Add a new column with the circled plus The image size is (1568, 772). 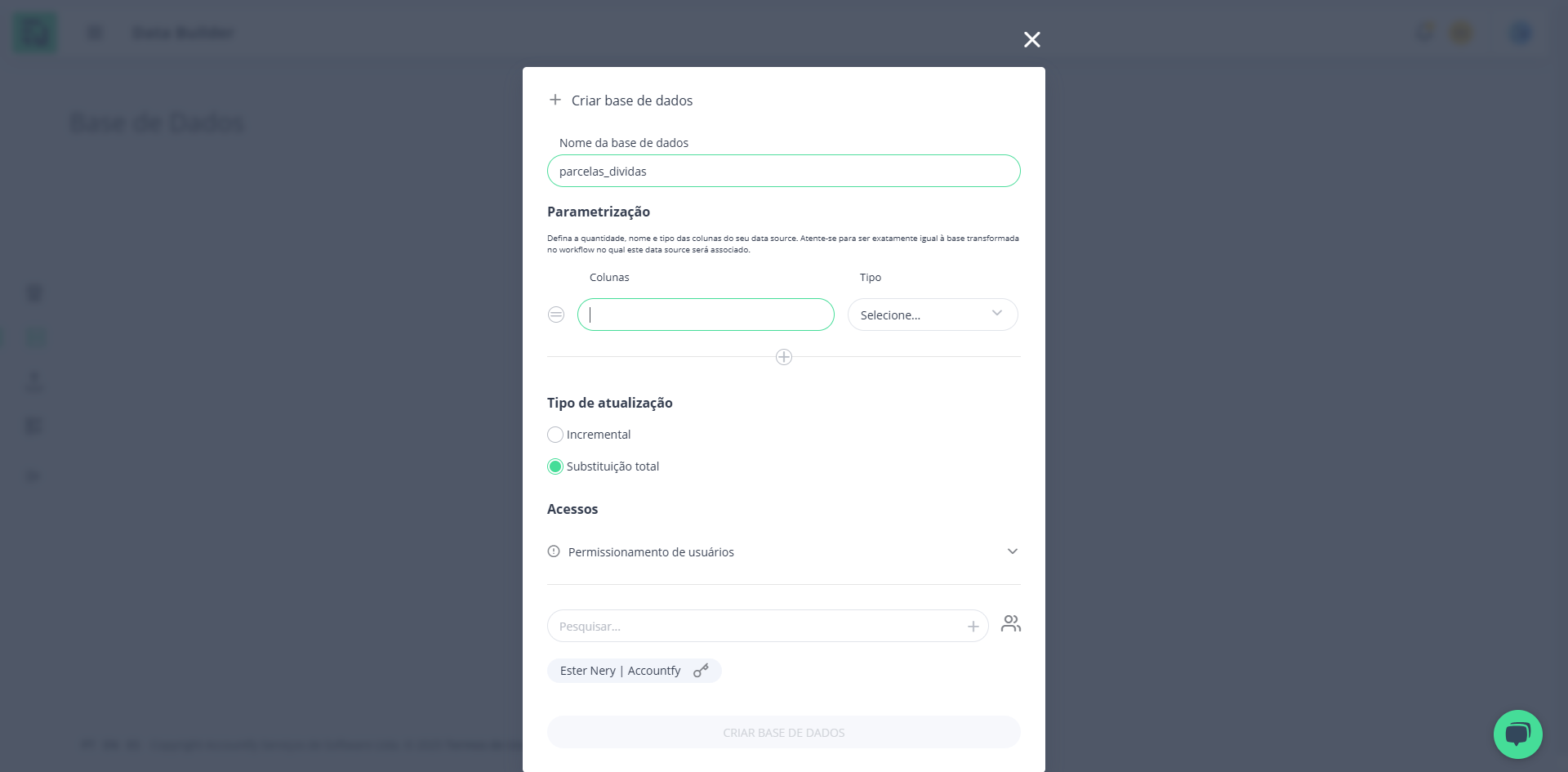coord(784,357)
